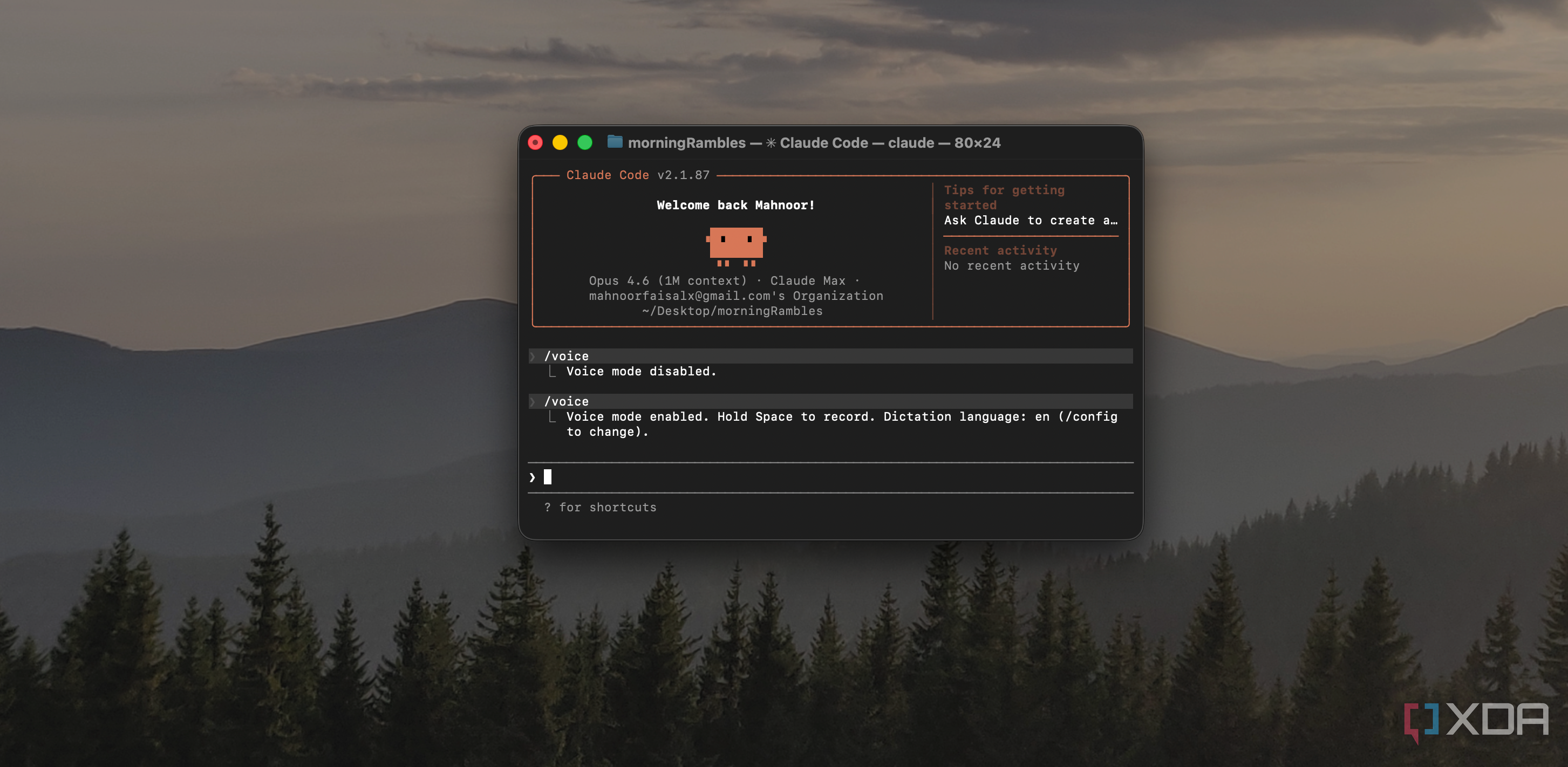Viewport: 1568px width, 767px height.
Task: Click the "Opus 4.6 (1M context)" model text
Action: pyautogui.click(x=667, y=281)
